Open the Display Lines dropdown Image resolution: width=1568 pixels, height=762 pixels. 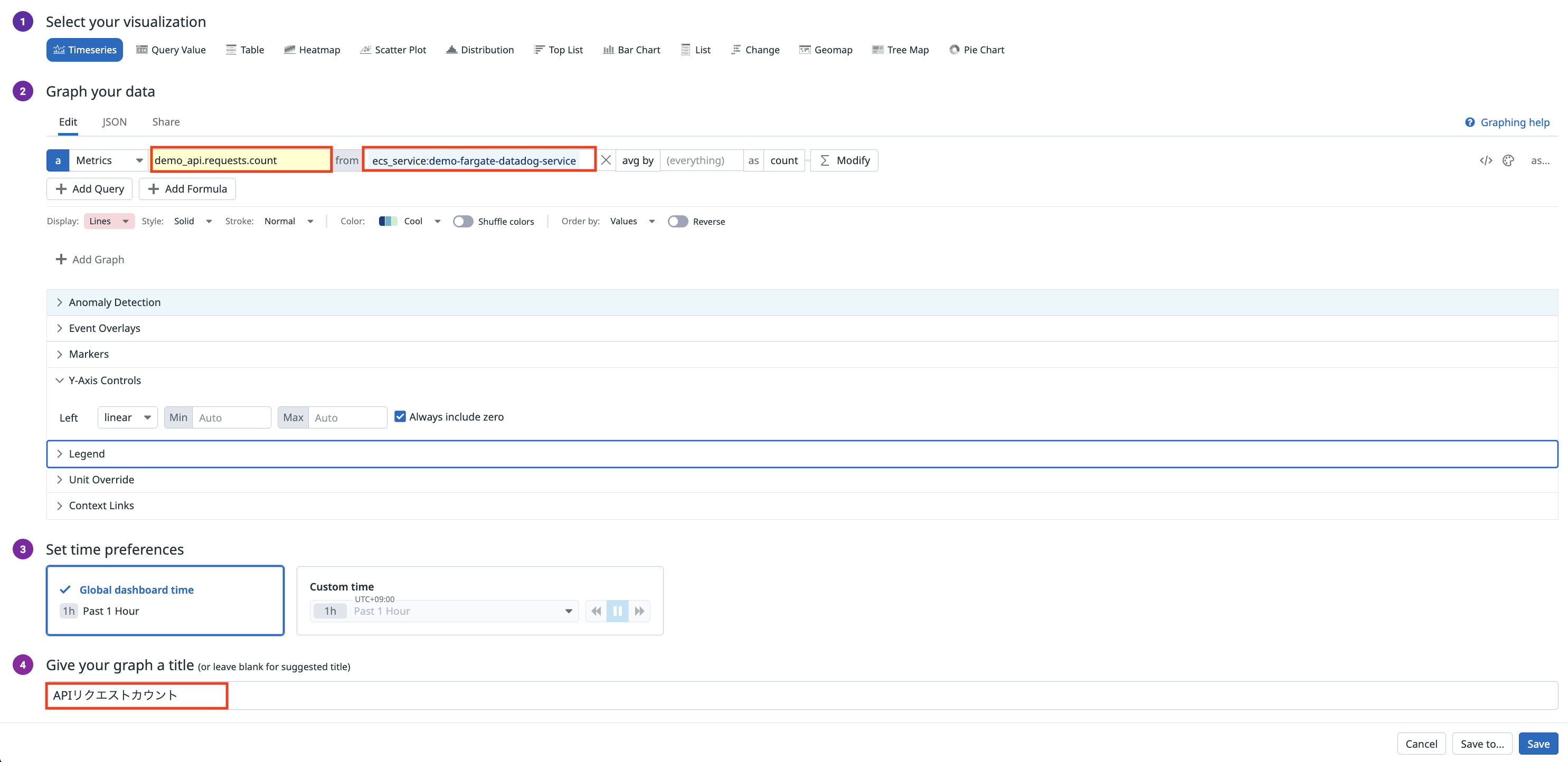(109, 222)
